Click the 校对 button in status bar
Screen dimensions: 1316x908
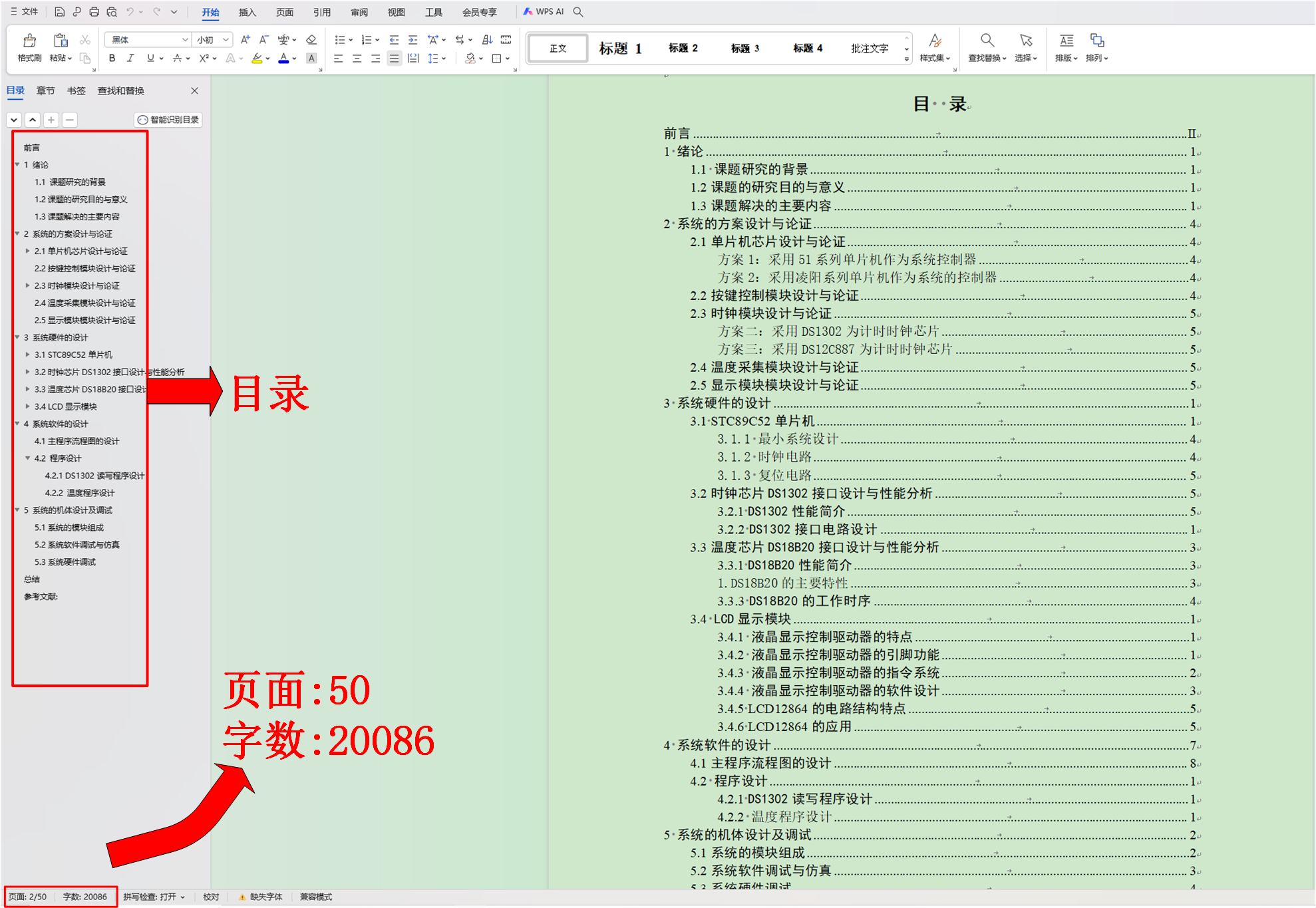211,897
